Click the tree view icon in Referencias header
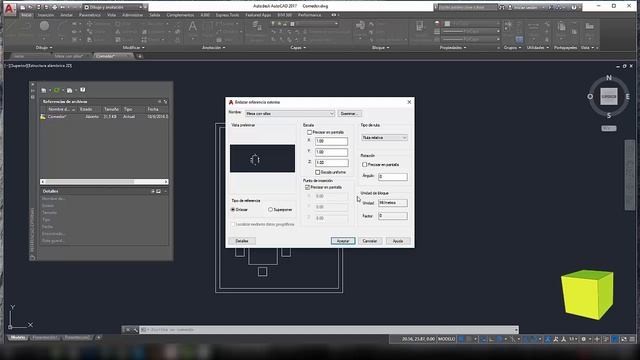This screenshot has width=640, height=360. pos(165,102)
